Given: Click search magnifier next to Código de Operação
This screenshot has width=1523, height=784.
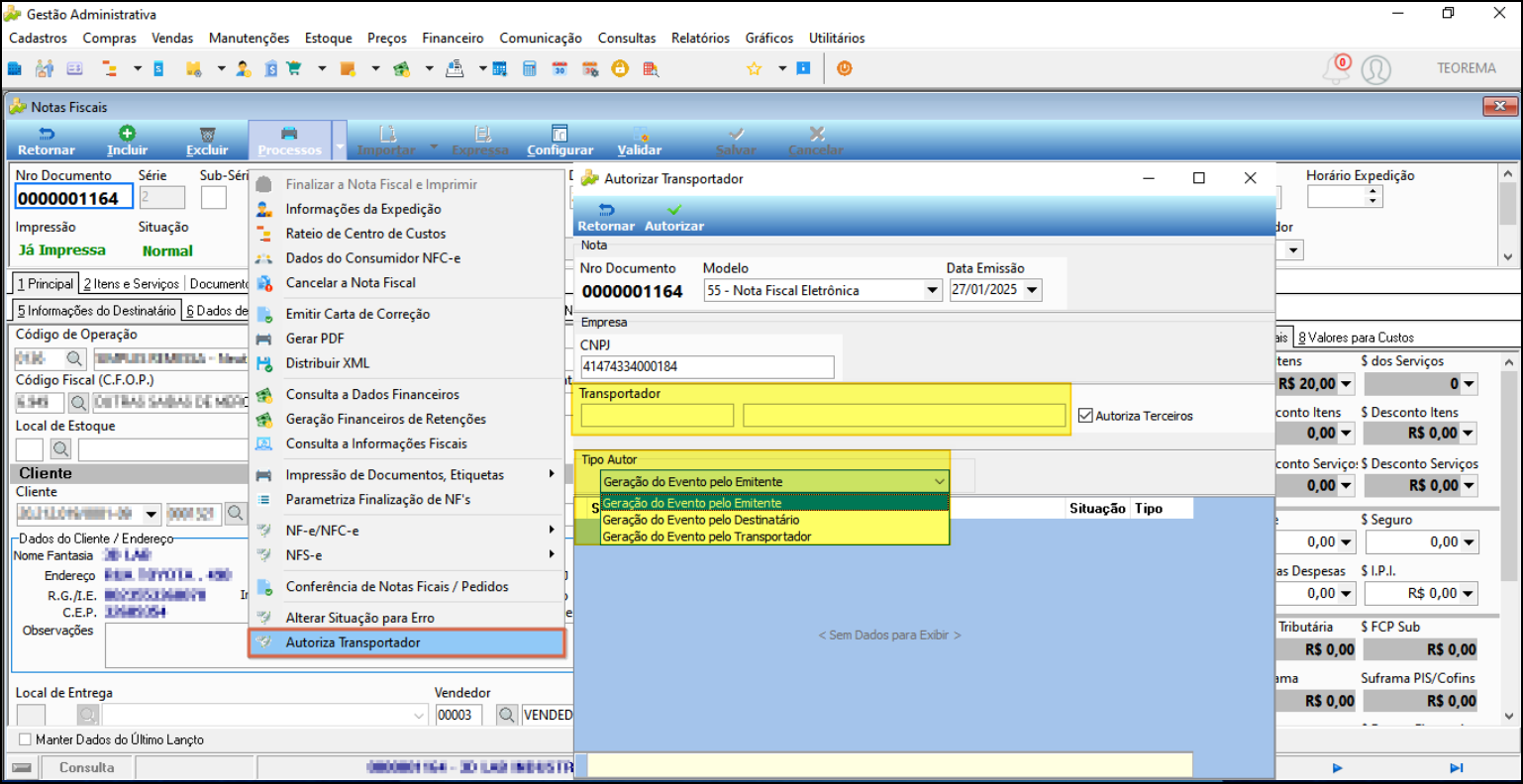Looking at the screenshot, I should pos(74,358).
